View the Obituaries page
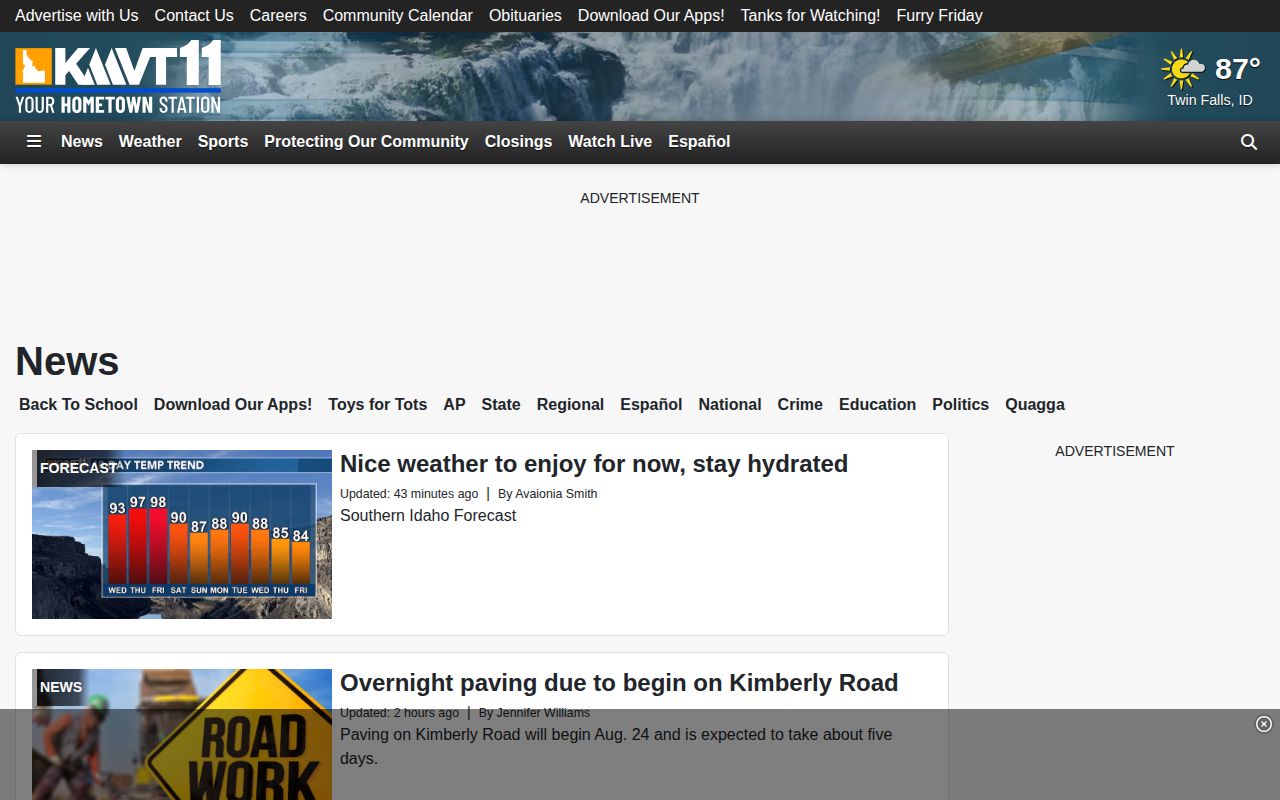 click(525, 15)
